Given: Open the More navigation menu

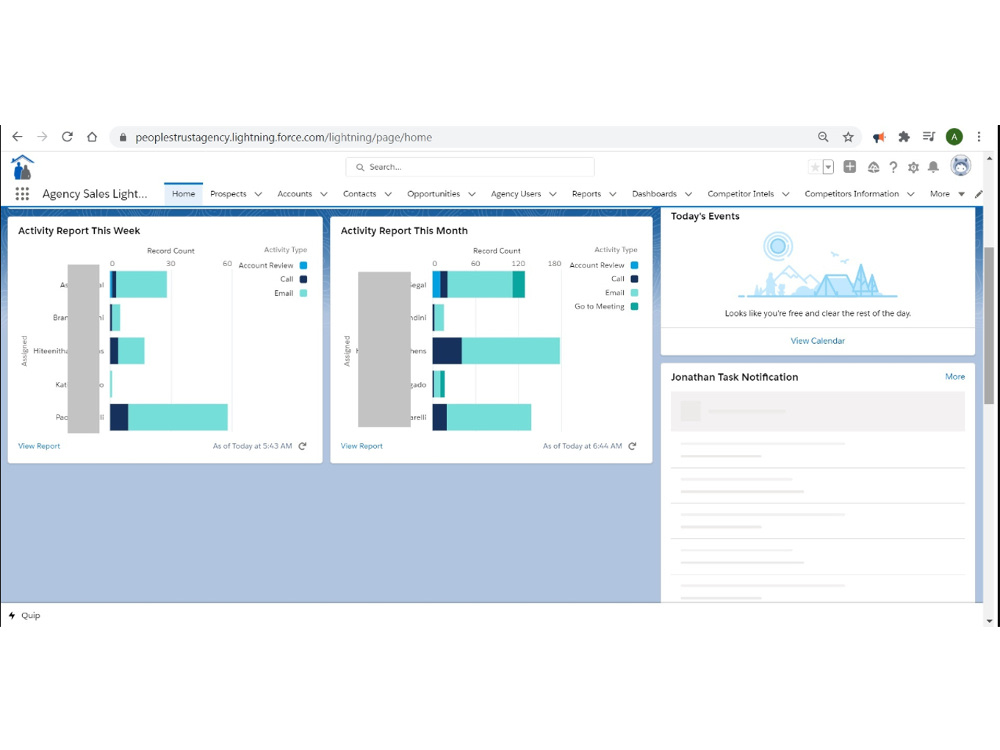Looking at the screenshot, I should pos(947,194).
